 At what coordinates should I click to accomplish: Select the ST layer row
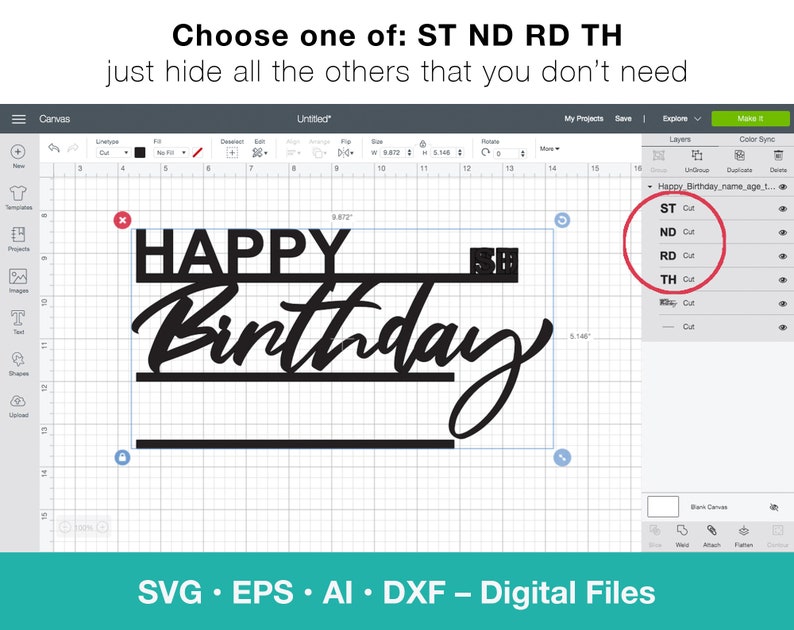point(718,209)
